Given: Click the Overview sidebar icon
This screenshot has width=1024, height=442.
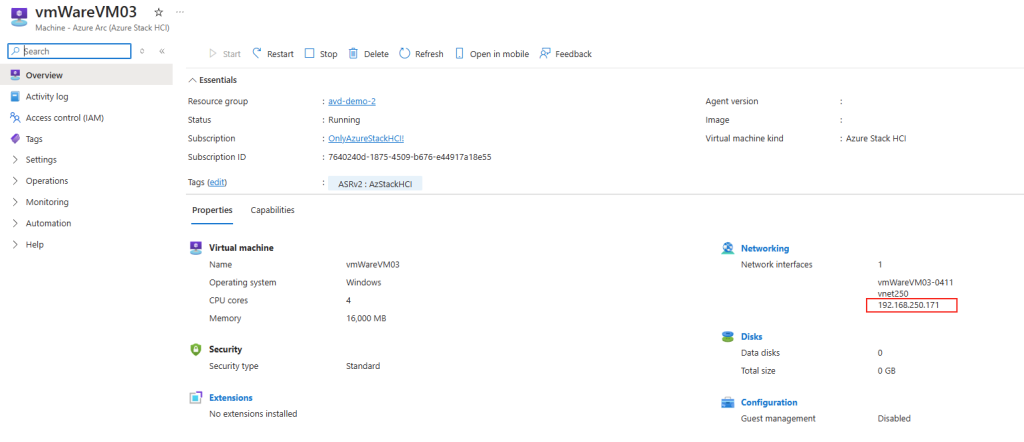Looking at the screenshot, I should click(15, 75).
